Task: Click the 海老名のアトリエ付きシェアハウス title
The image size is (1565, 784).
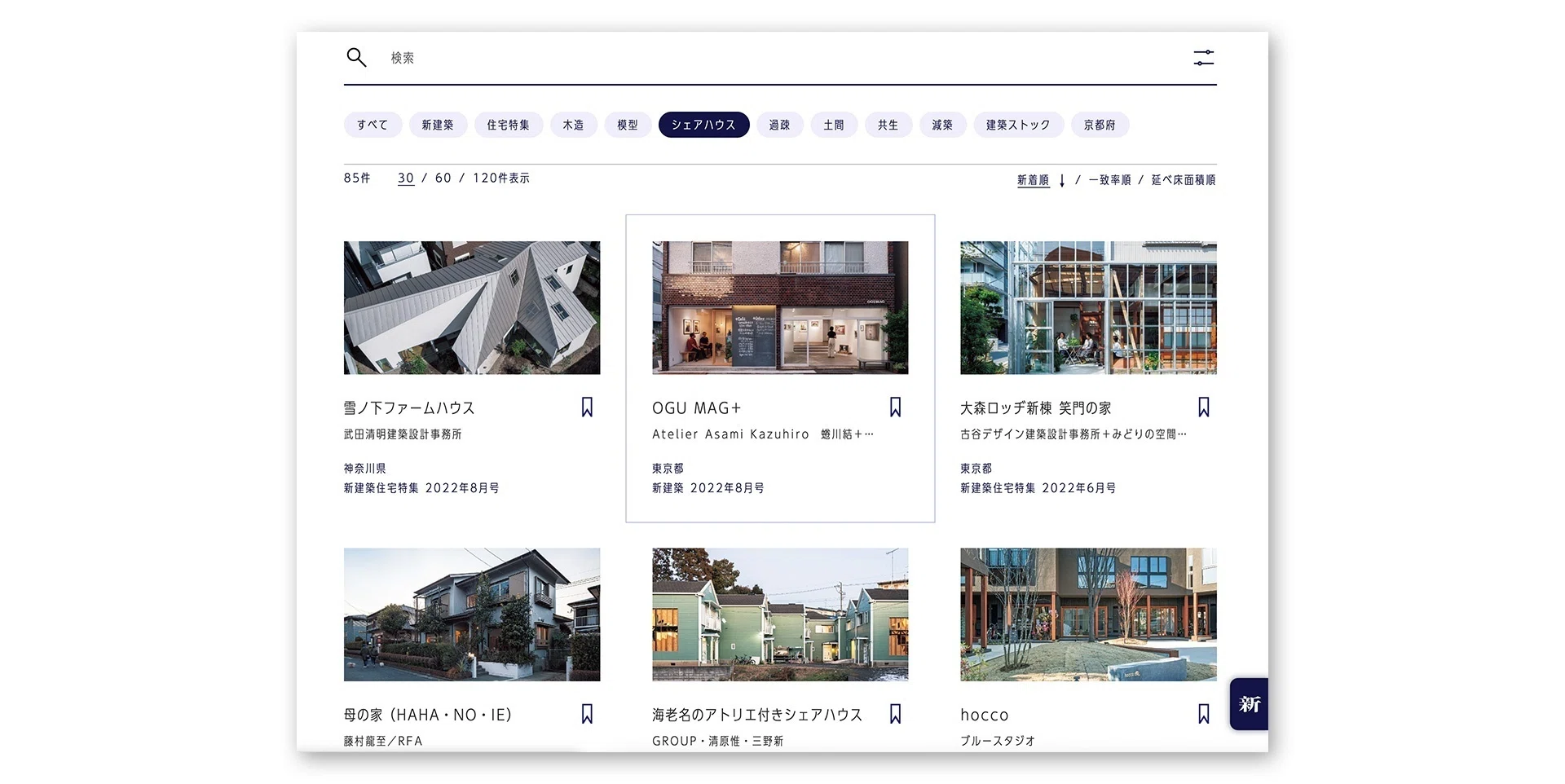Action: 757,715
